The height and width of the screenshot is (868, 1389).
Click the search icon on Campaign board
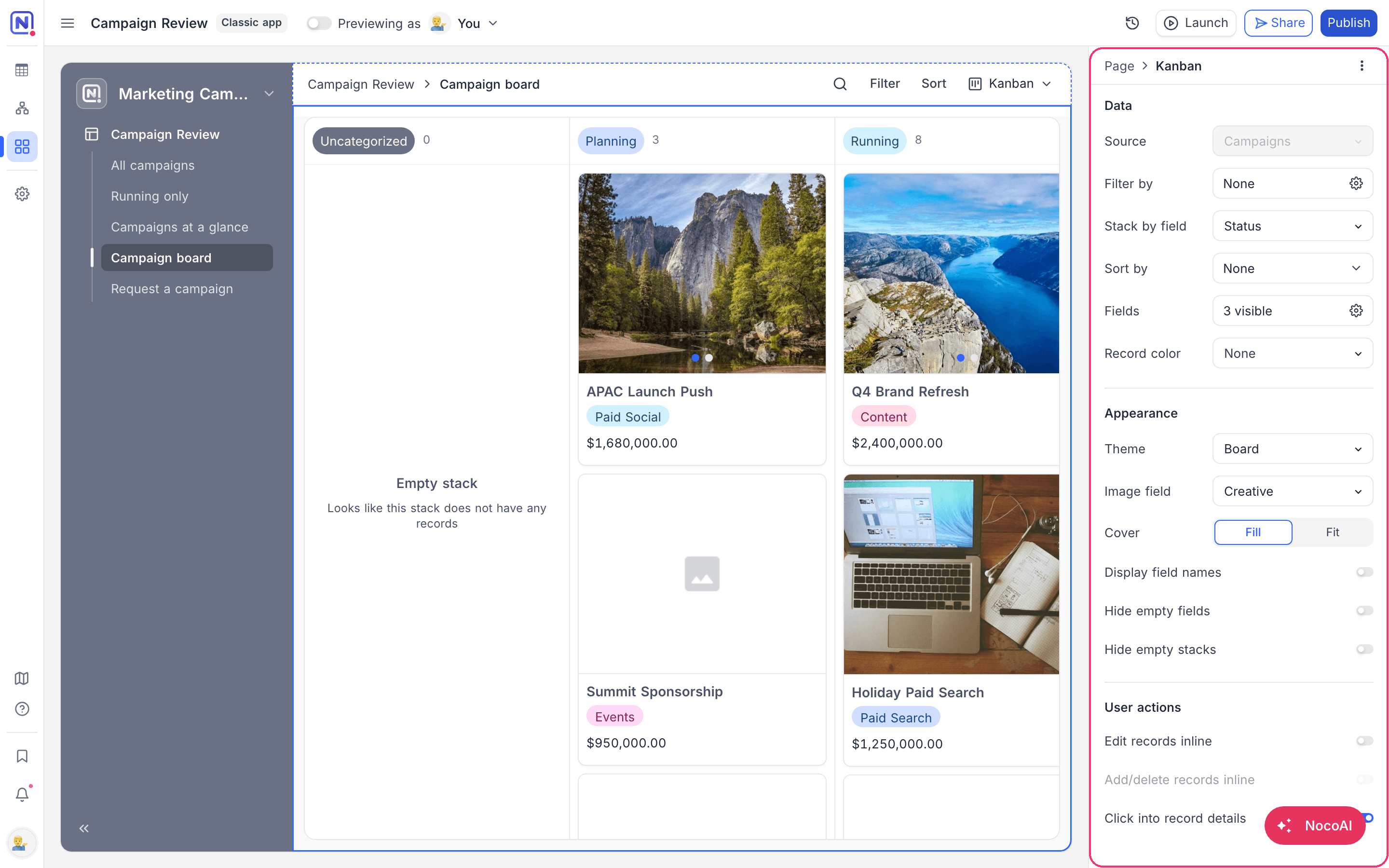pos(840,84)
